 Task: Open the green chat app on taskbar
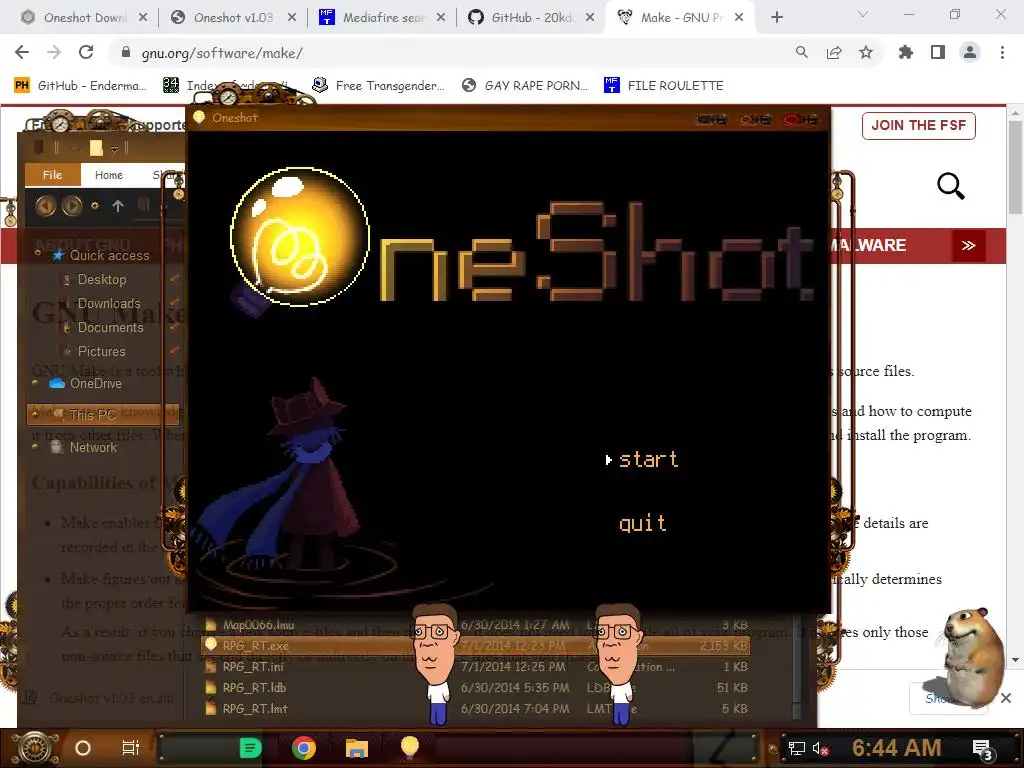[250, 748]
